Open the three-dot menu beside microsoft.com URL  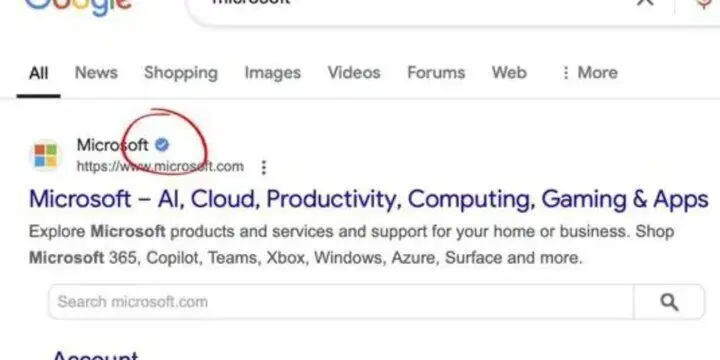(x=264, y=167)
